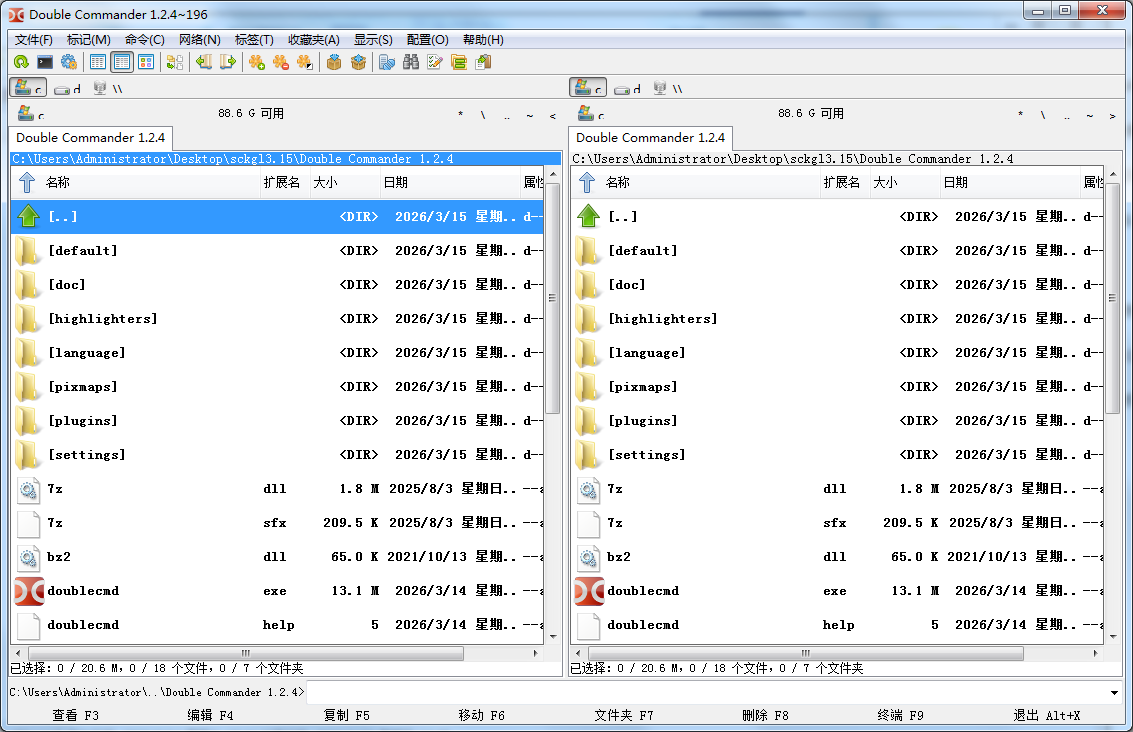Open the terminal window toolbar icon

(x=44, y=62)
